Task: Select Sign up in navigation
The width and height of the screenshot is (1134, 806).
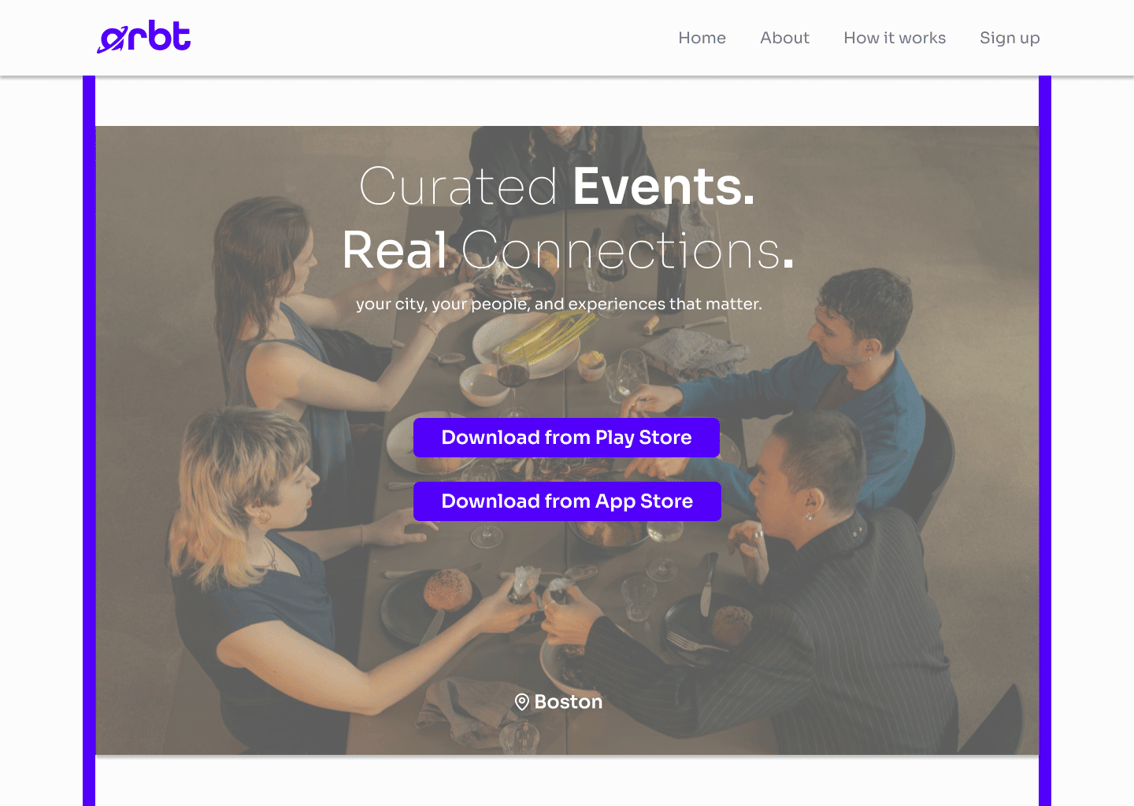Action: pos(1010,38)
